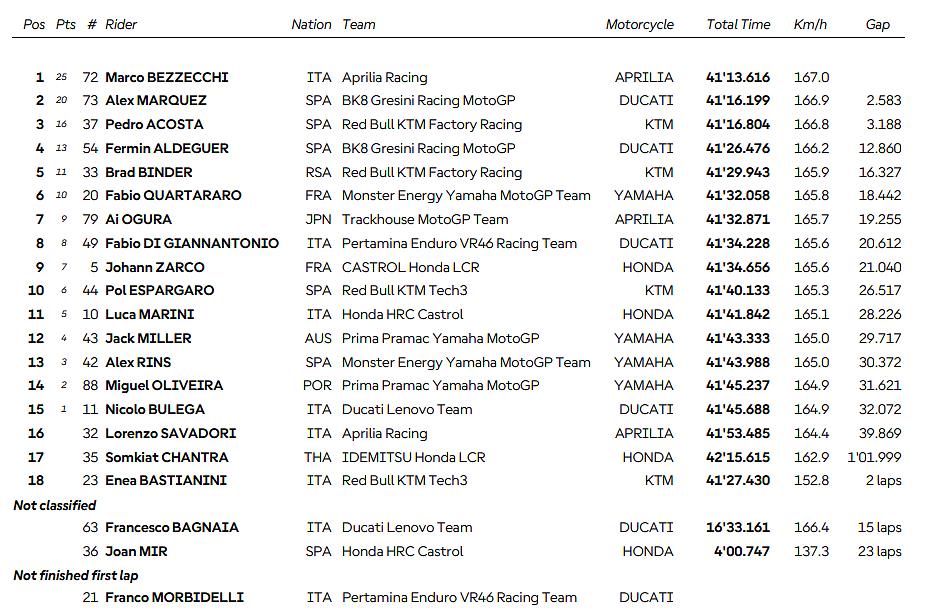Click Francesco BAGNAIA's name
The image size is (932, 608).
[172, 528]
